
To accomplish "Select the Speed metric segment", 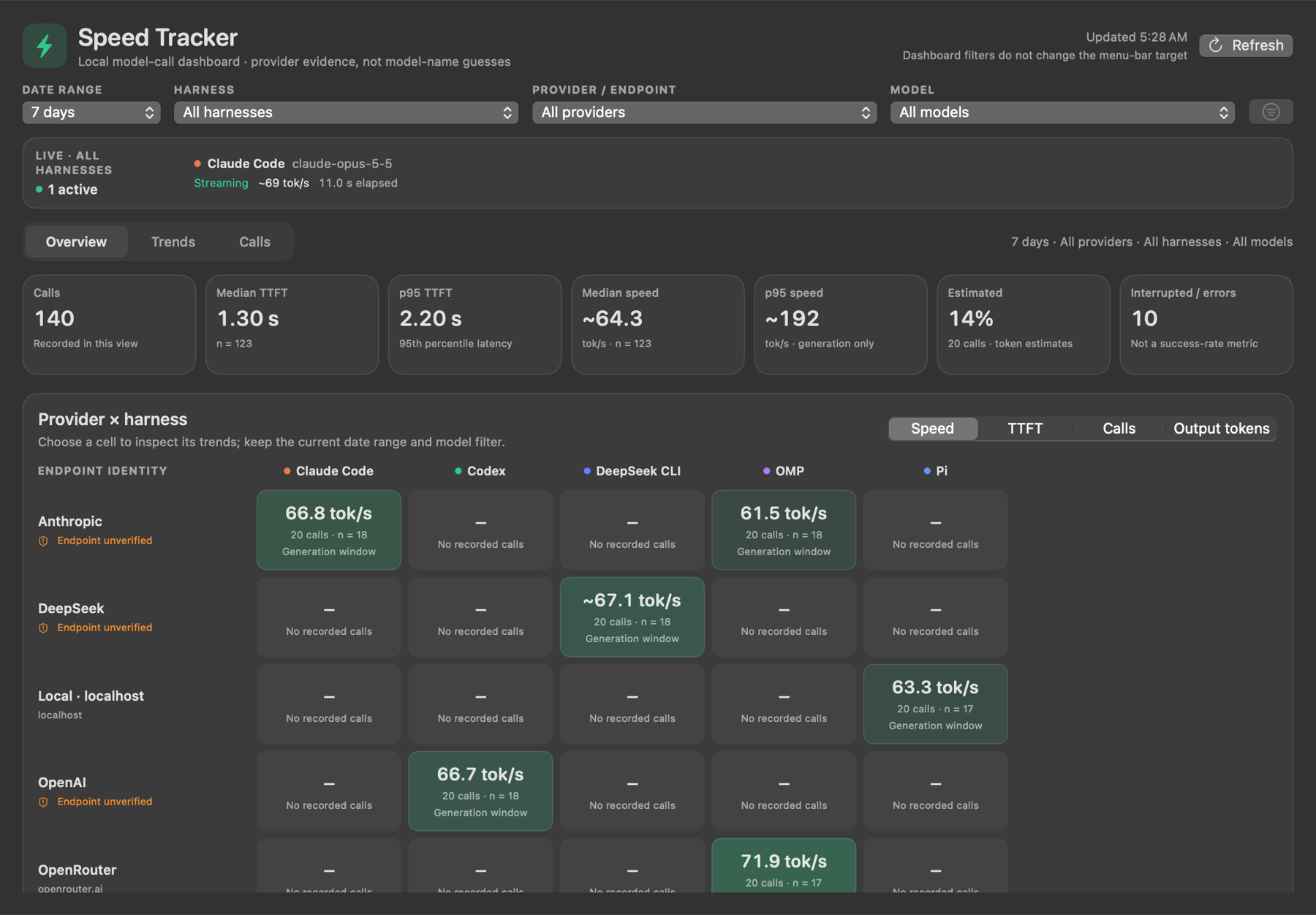I will [x=933, y=429].
